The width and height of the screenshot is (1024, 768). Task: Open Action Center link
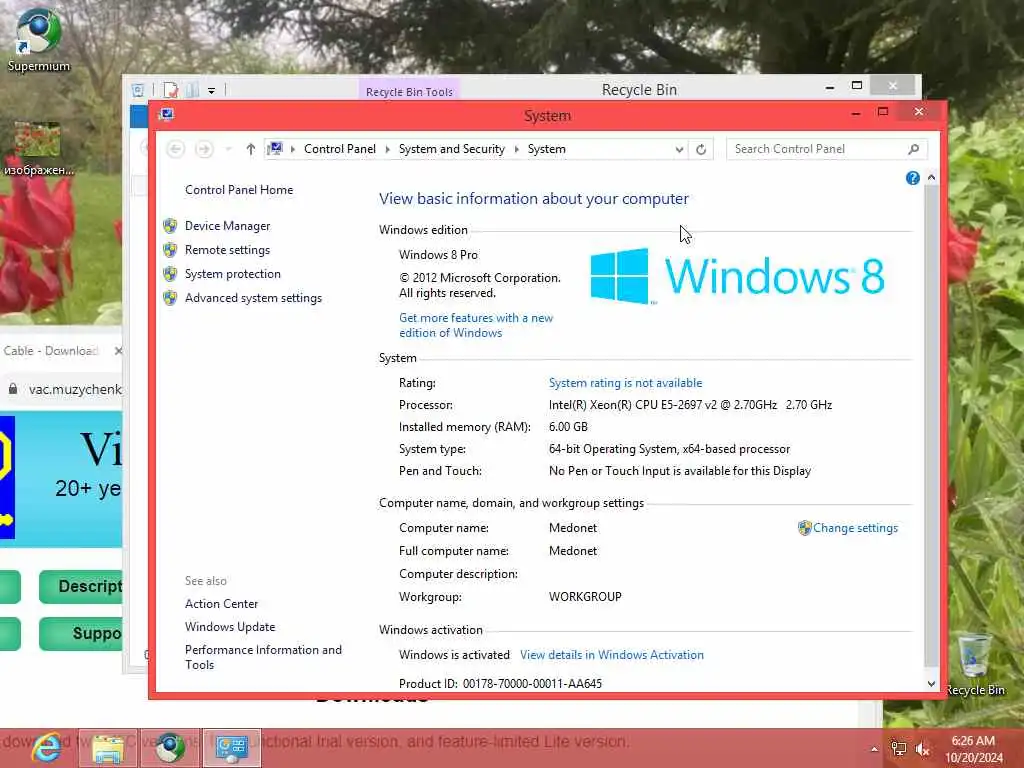[221, 604]
